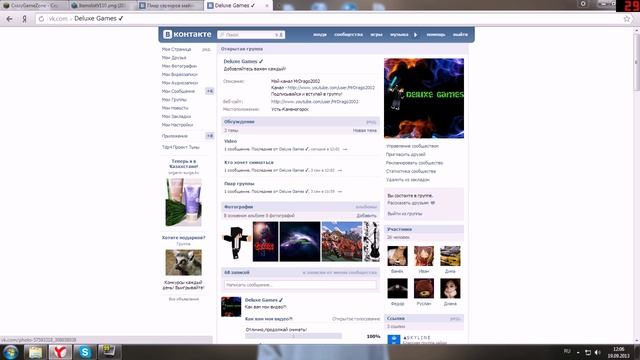Screen dimensions: 640x360
Task: Click 'Добавить' in the photos block
Action: [367, 216]
